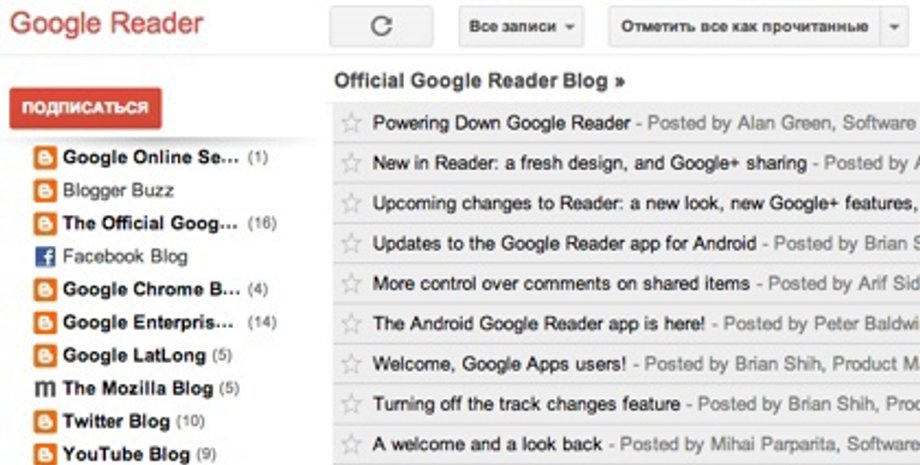Viewport: 920px width, 465px height.
Task: Select The Official Google Blog feed
Action: tap(150, 223)
